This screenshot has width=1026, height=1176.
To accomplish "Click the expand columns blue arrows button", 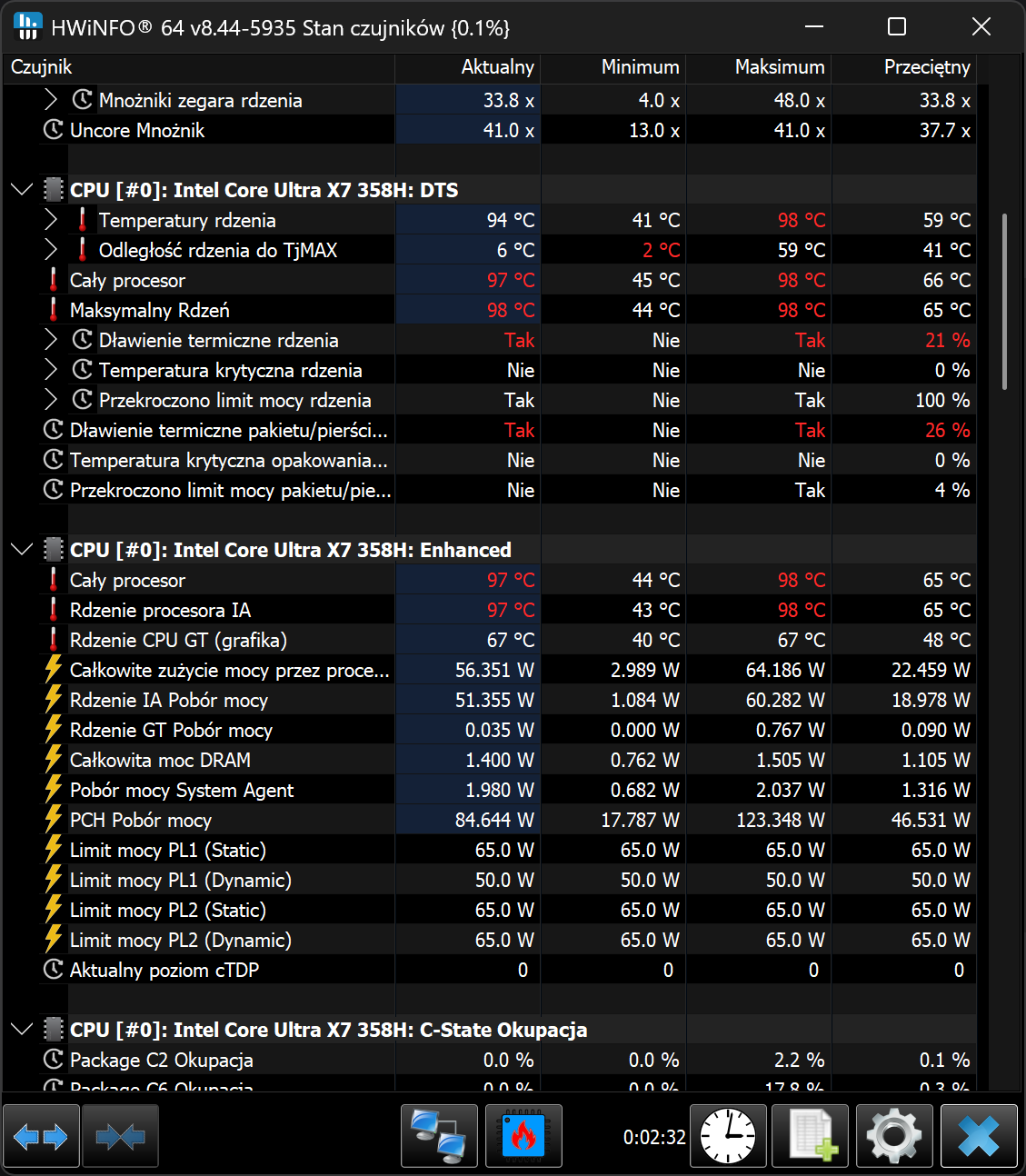I will 42,1136.
